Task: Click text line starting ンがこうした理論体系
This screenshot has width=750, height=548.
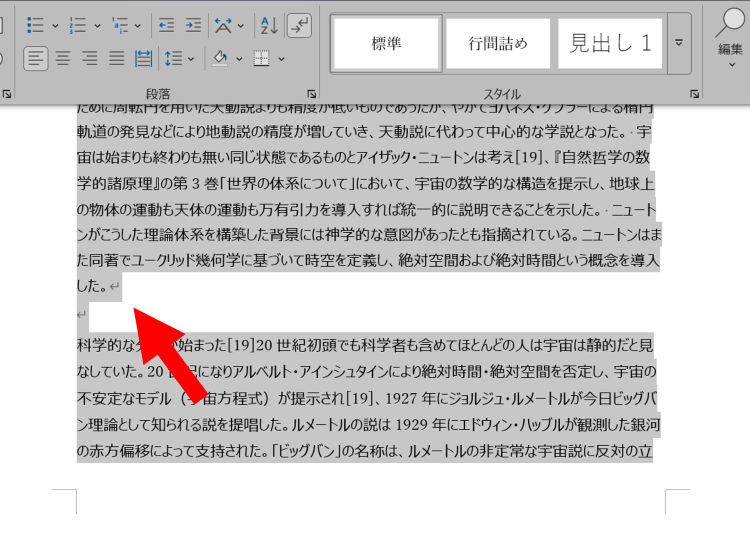Action: pos(369,235)
